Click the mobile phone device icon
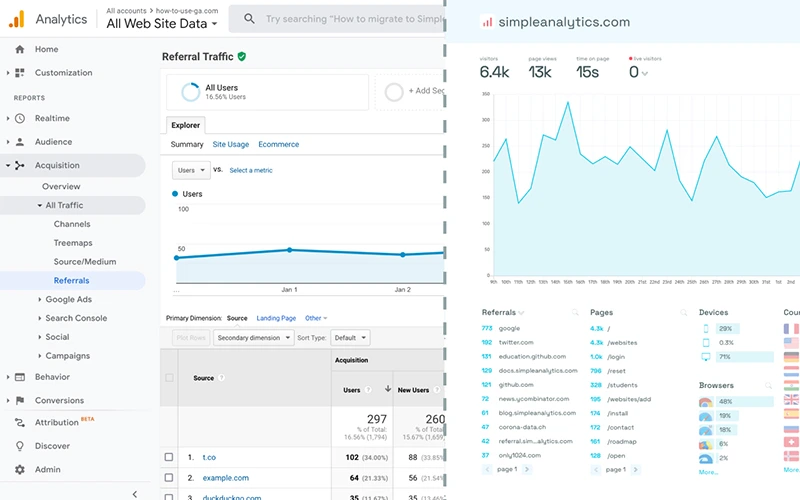 click(x=706, y=329)
